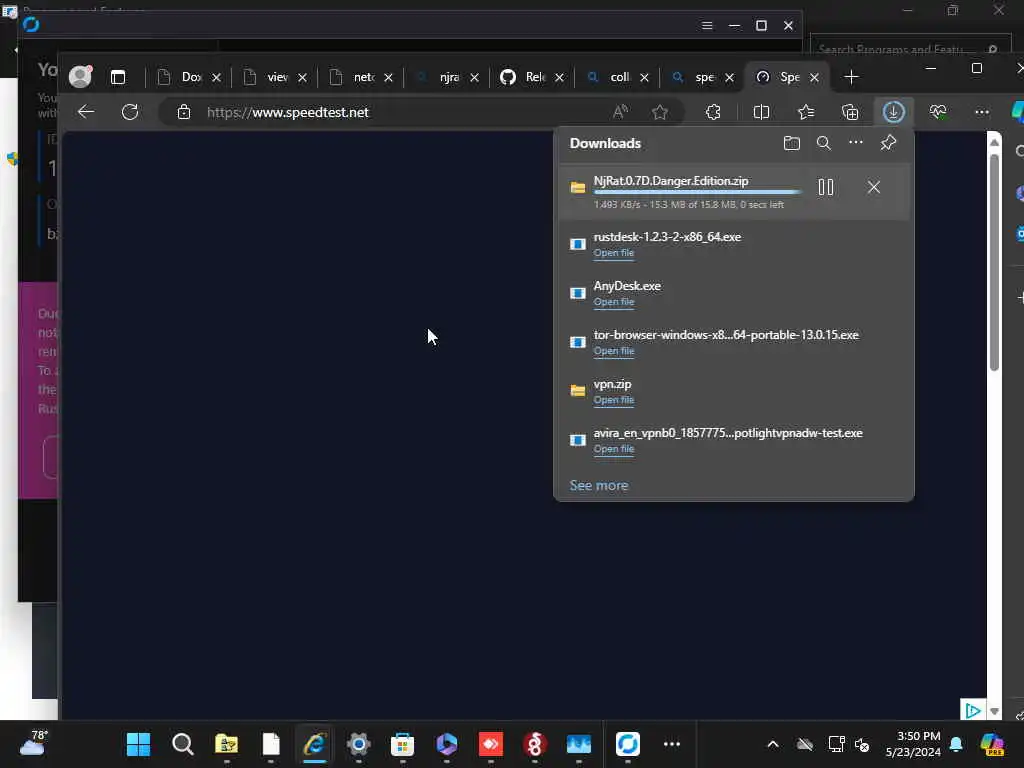The height and width of the screenshot is (768, 1024).
Task: Select the rustdesk-1.2.3-2-x86_64.exe file name
Action: point(667,236)
